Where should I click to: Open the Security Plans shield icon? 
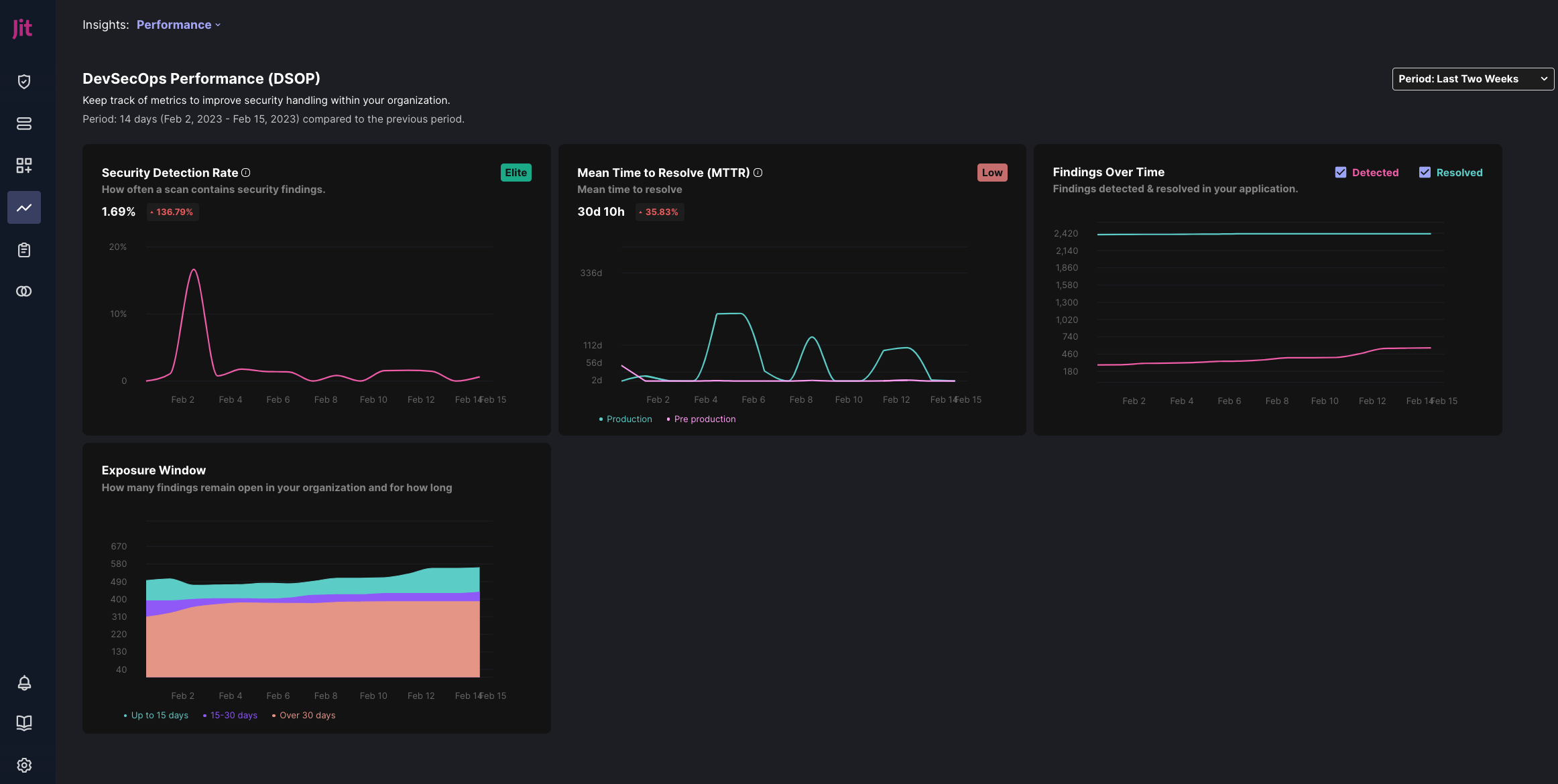pos(24,81)
